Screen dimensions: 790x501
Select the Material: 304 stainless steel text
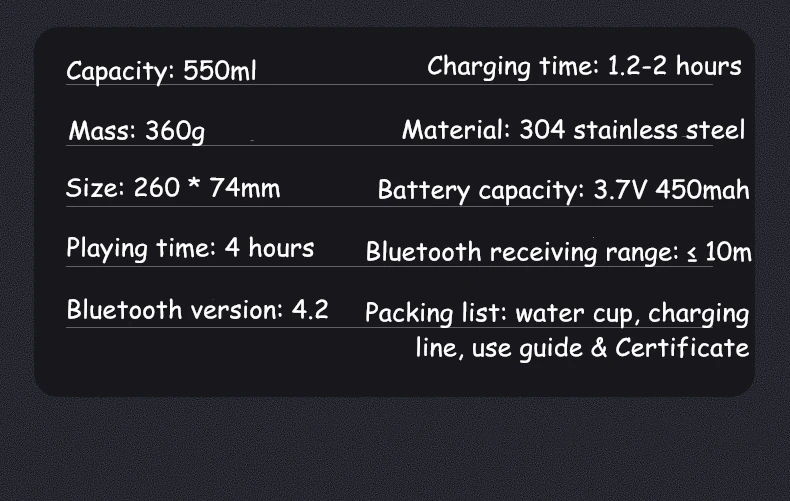(573, 130)
